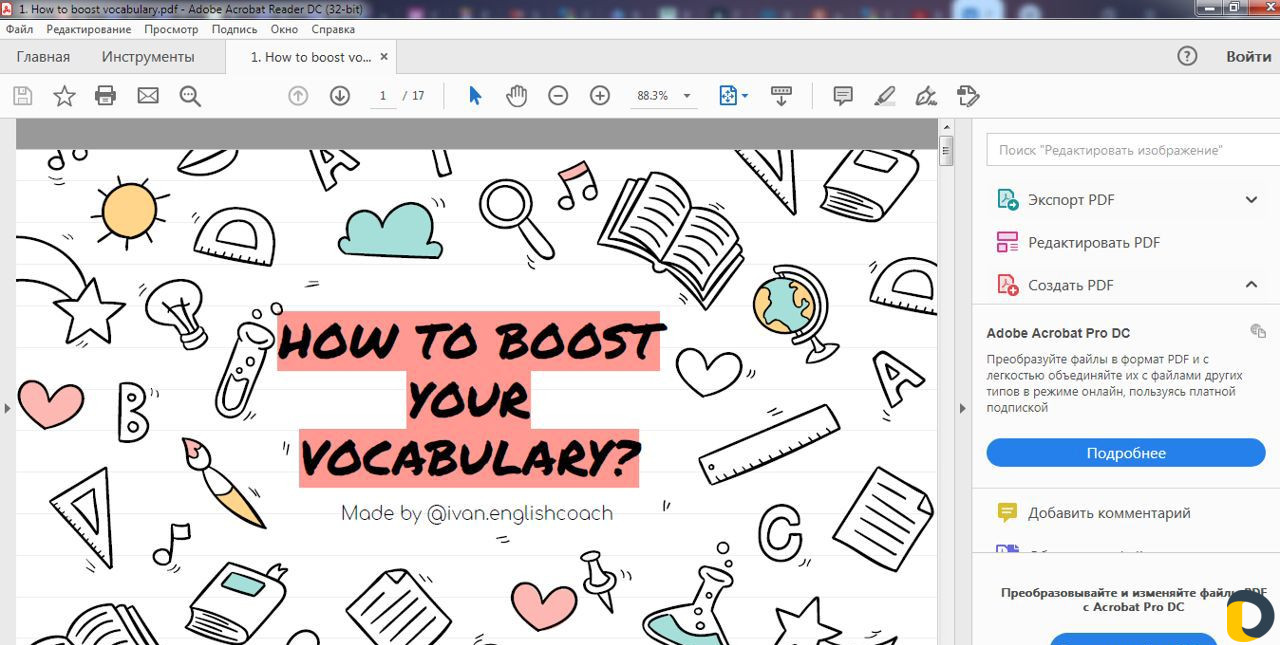Go to next page arrow

[340, 96]
